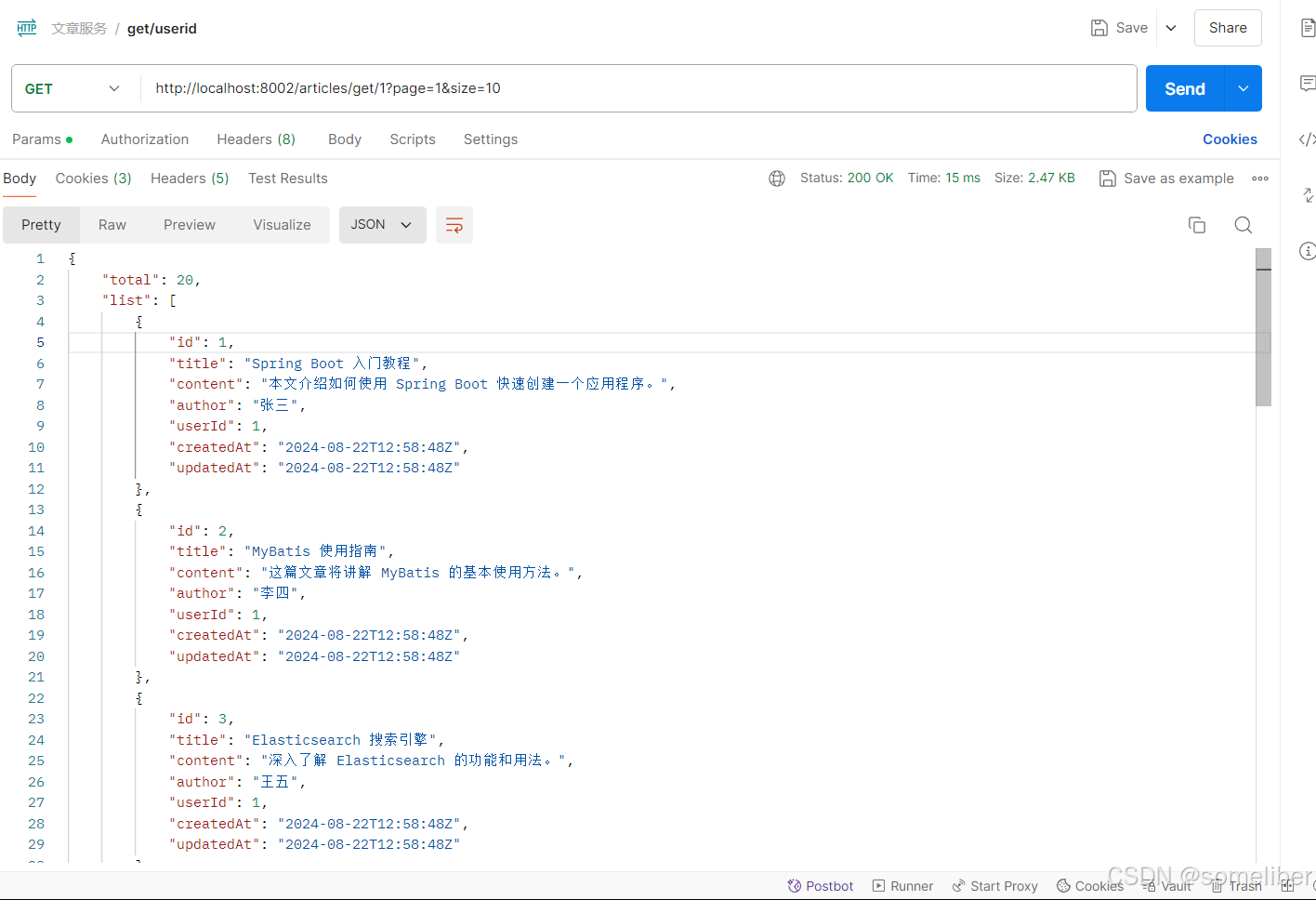Viewport: 1316px width, 900px height.
Task: Click the Share button
Action: [1228, 28]
